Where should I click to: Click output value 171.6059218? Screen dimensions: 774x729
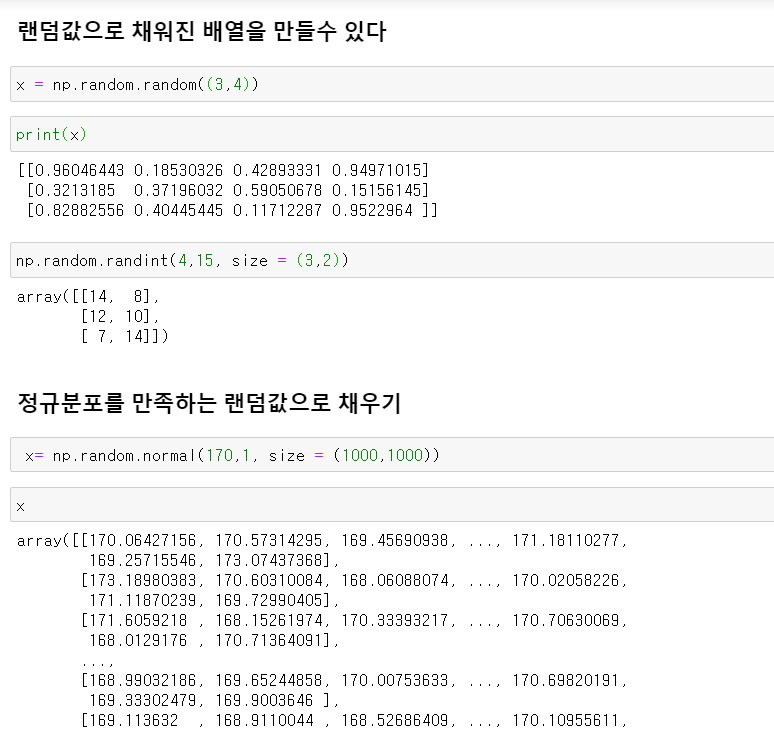(138, 620)
